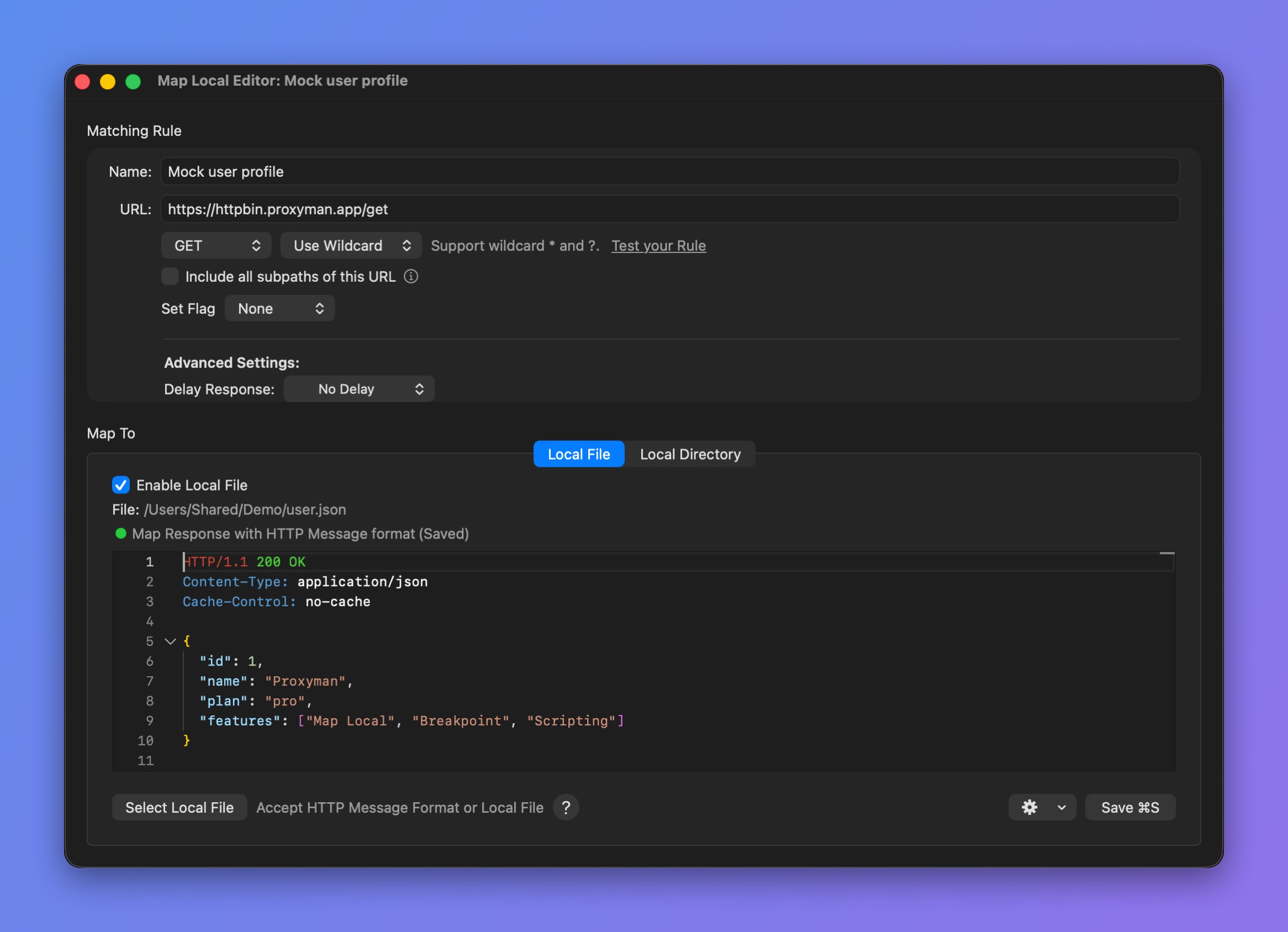The width and height of the screenshot is (1288, 932).
Task: Open the gear settings menu
Action: pos(1029,807)
